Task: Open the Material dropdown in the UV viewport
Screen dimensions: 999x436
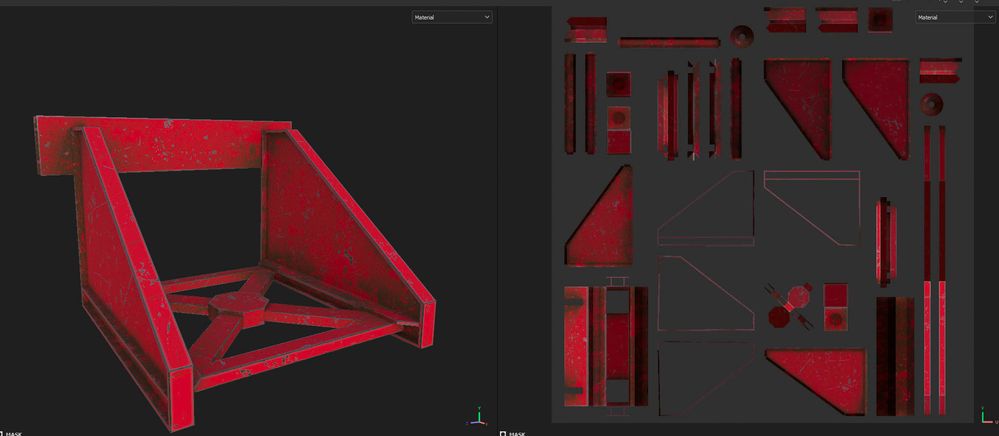Action: point(957,17)
